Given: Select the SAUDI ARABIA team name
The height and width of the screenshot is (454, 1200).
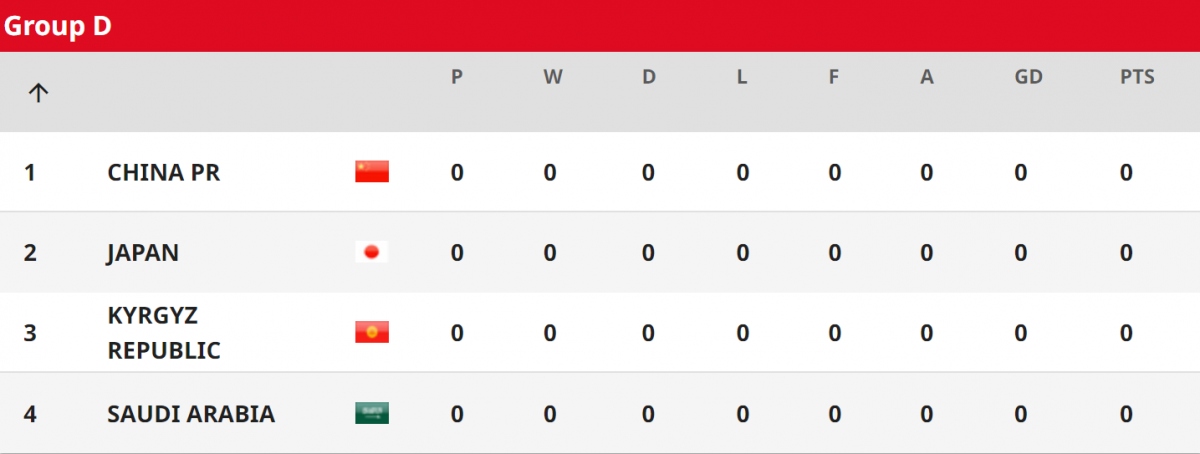Looking at the screenshot, I should tap(191, 413).
